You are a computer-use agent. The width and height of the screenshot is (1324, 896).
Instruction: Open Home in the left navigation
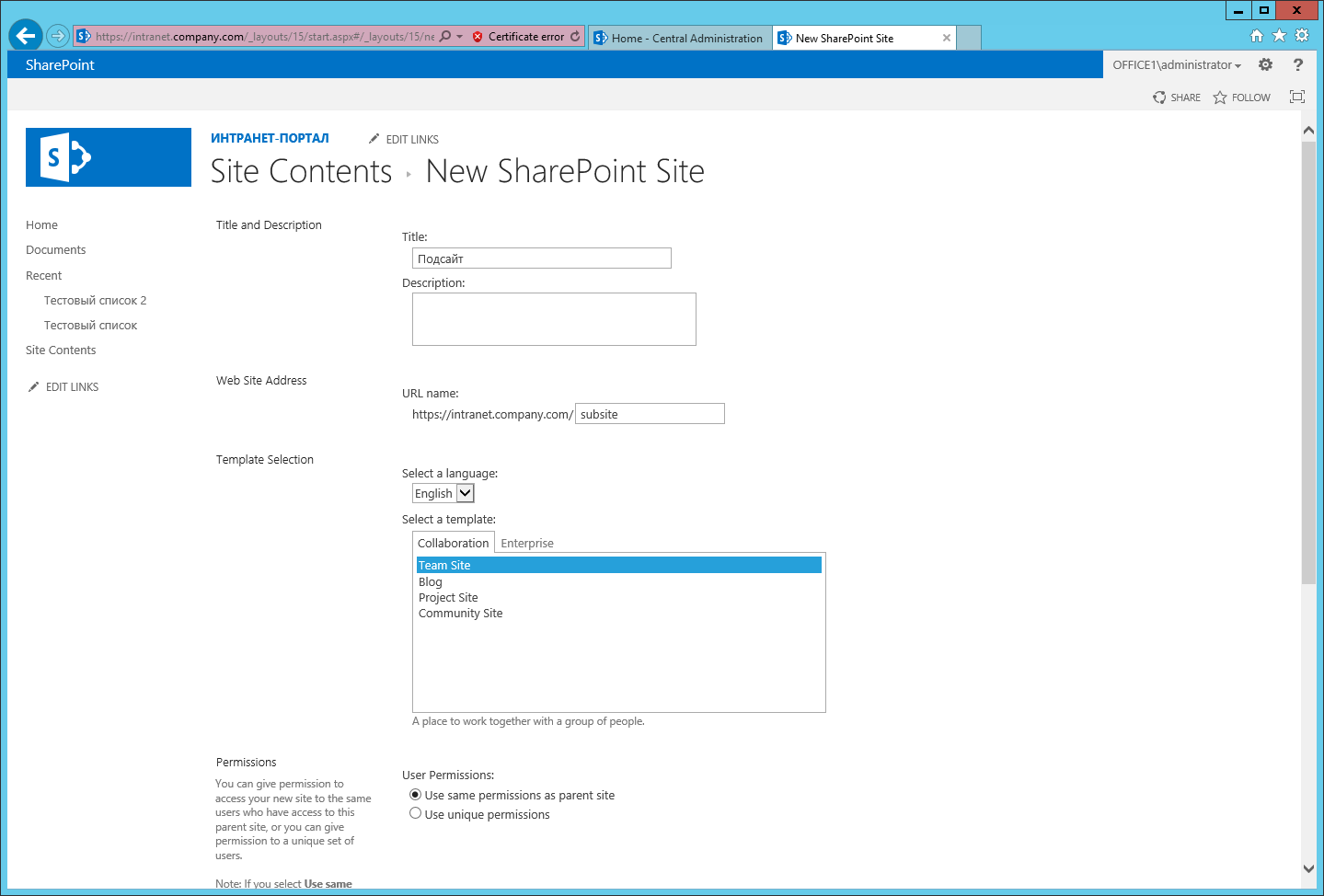(x=41, y=225)
